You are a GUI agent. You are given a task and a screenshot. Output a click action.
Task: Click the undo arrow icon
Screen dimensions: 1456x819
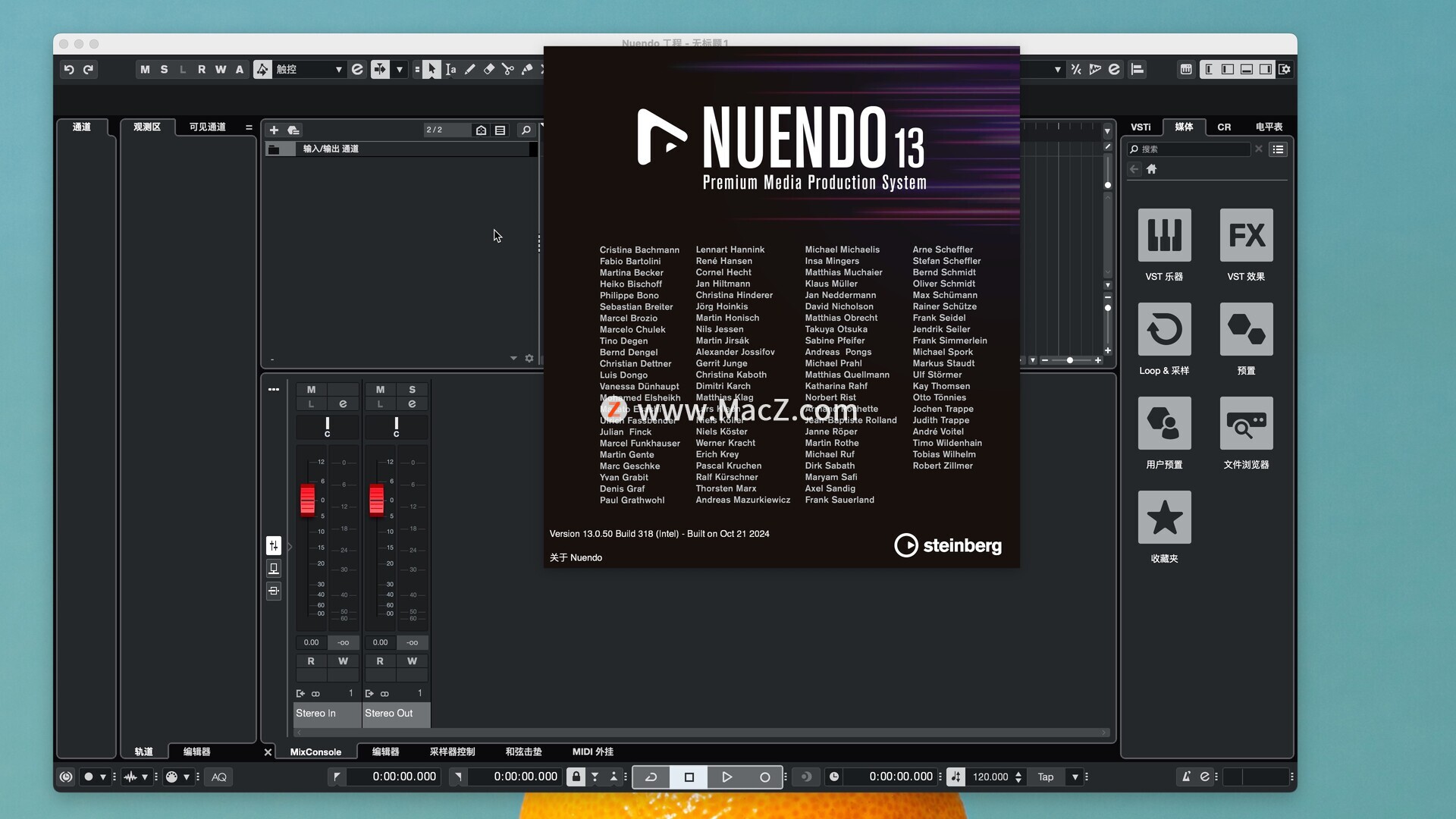point(69,69)
